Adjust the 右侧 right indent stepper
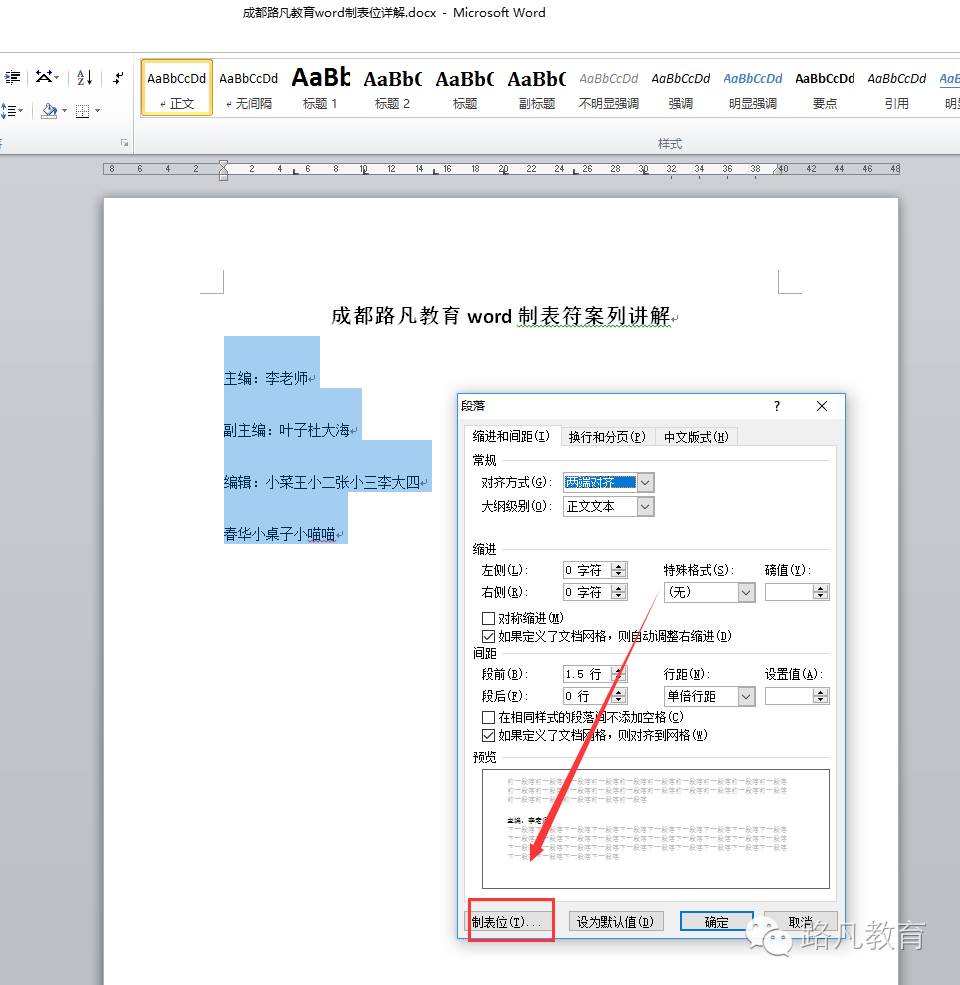The height and width of the screenshot is (985, 960). [619, 592]
